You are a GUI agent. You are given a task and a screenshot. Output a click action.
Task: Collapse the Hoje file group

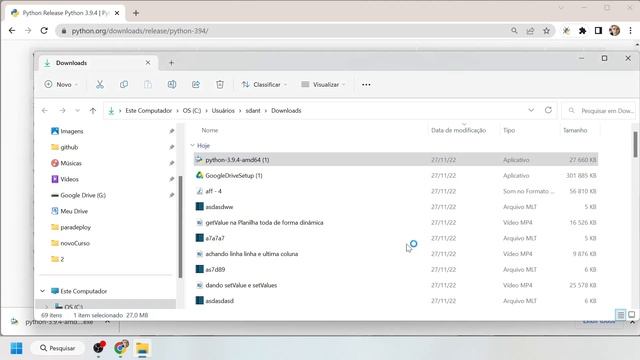193,145
